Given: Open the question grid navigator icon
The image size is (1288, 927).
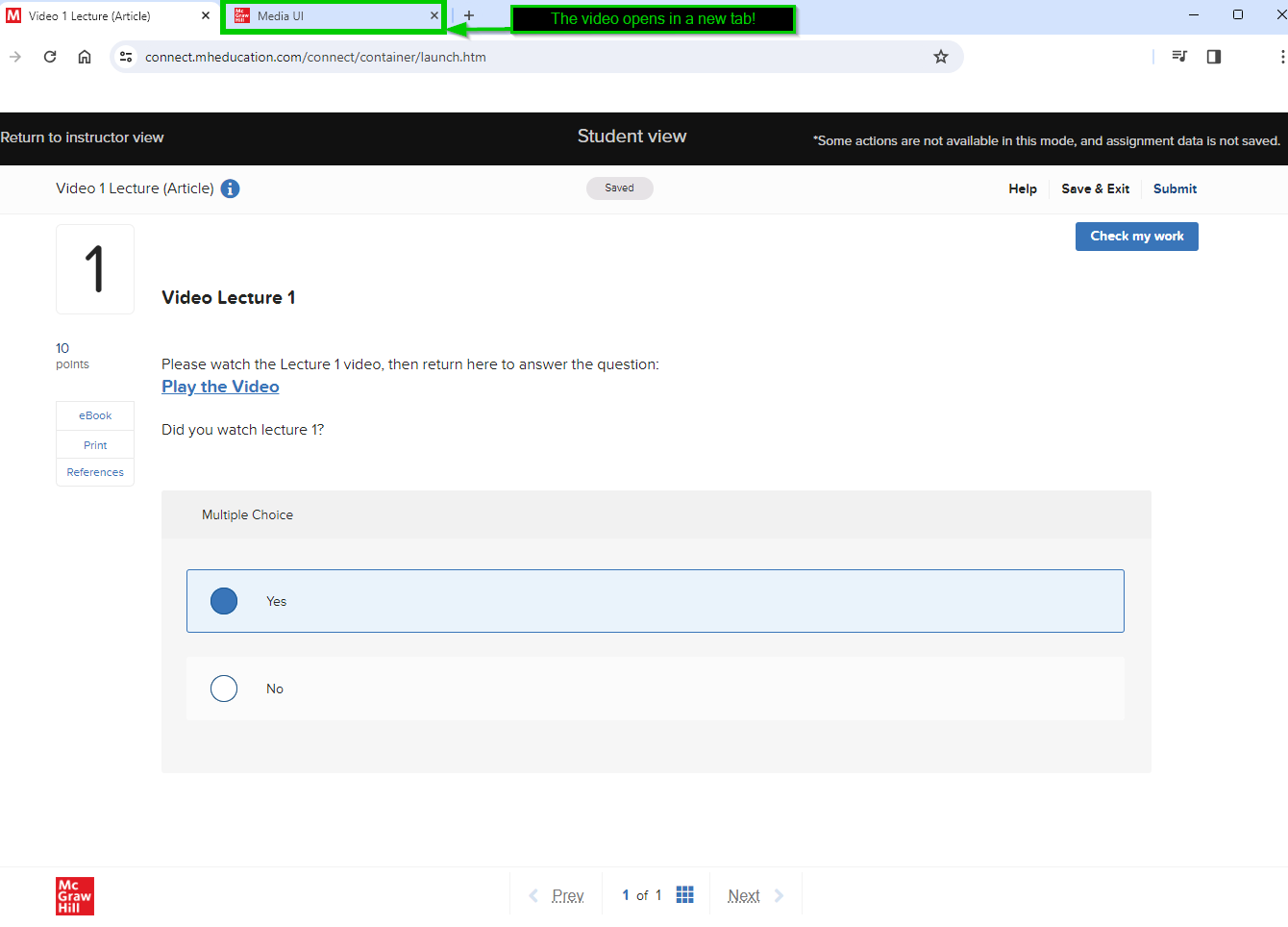Looking at the screenshot, I should coord(684,895).
